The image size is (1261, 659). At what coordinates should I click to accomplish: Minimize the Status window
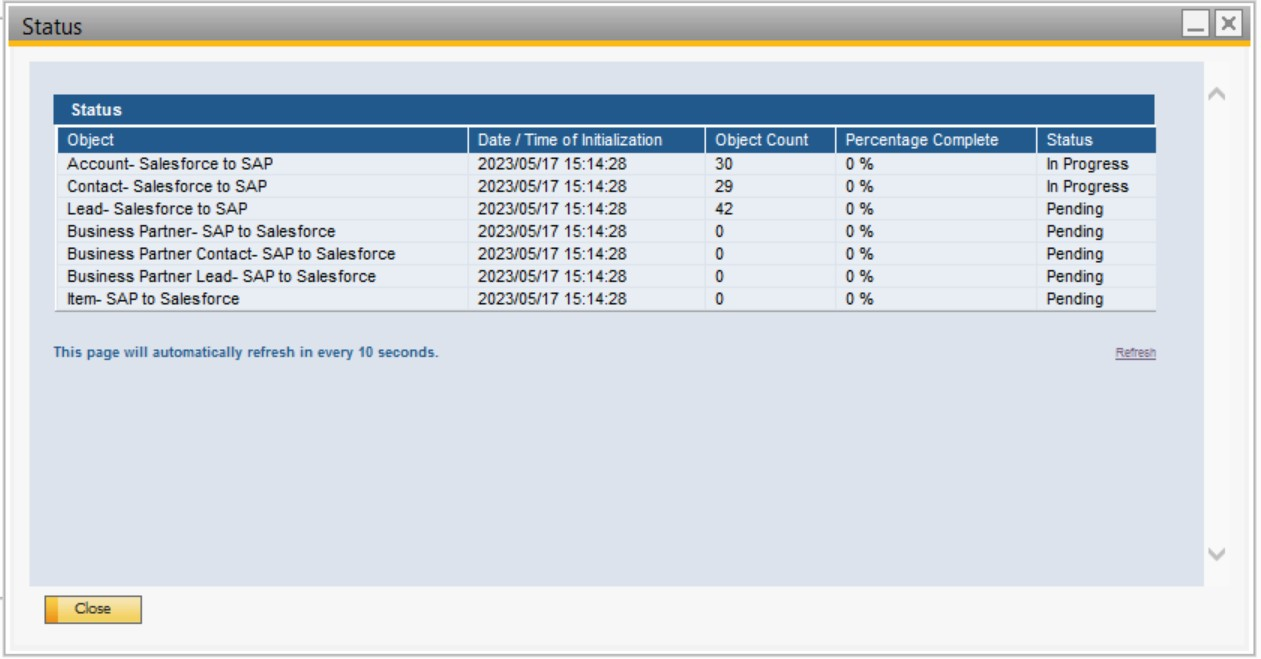coord(1195,25)
